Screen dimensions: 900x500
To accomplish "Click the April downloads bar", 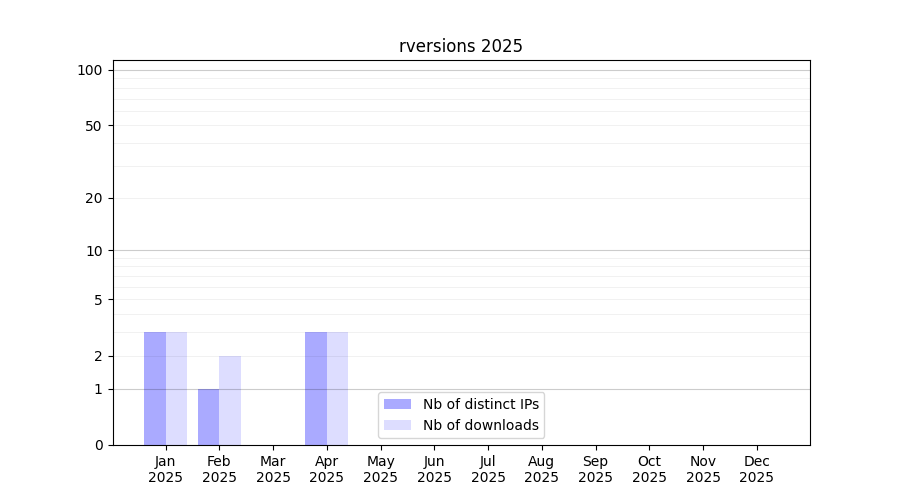I will coord(337,388).
